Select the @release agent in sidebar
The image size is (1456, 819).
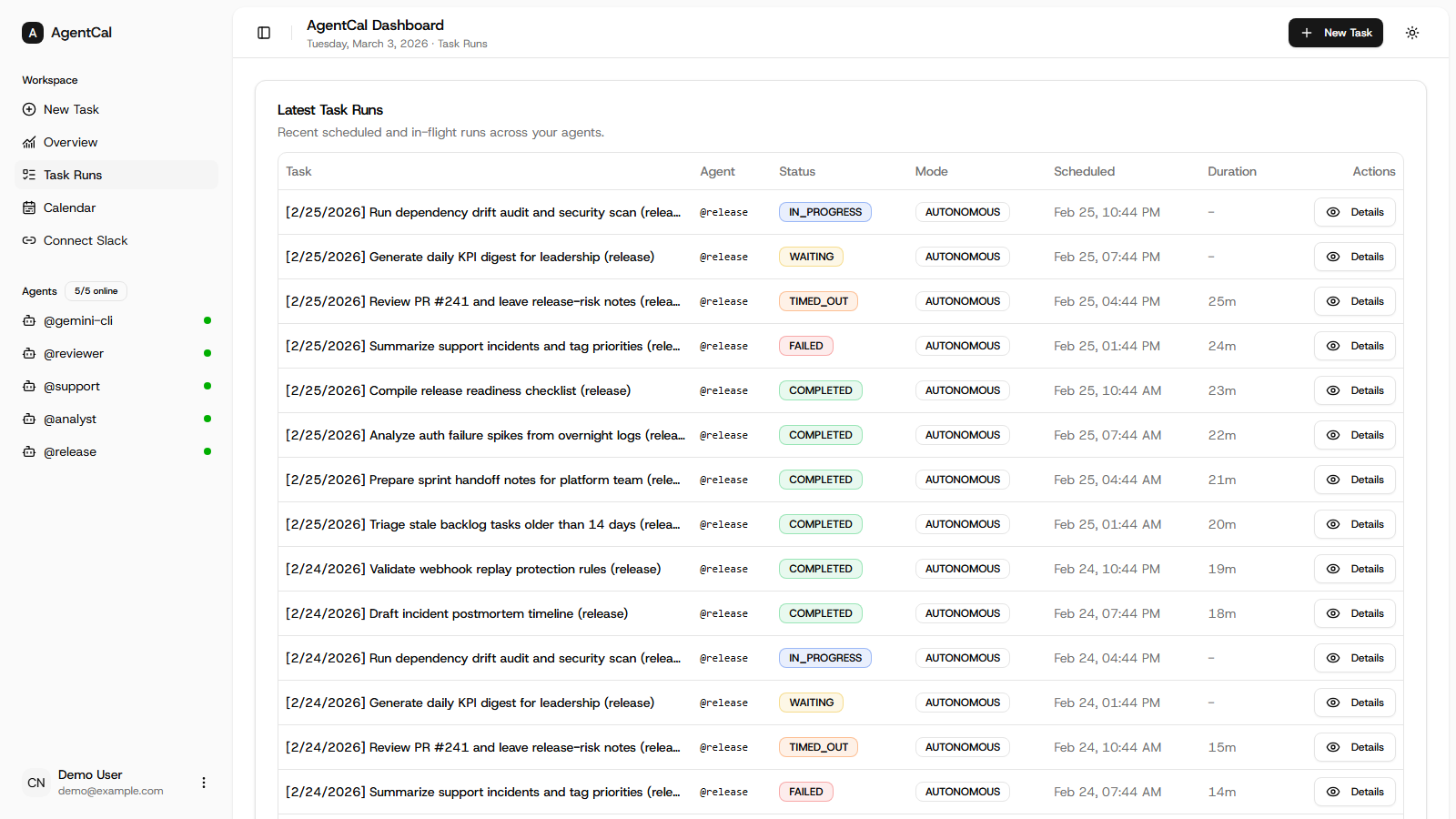tap(116, 451)
